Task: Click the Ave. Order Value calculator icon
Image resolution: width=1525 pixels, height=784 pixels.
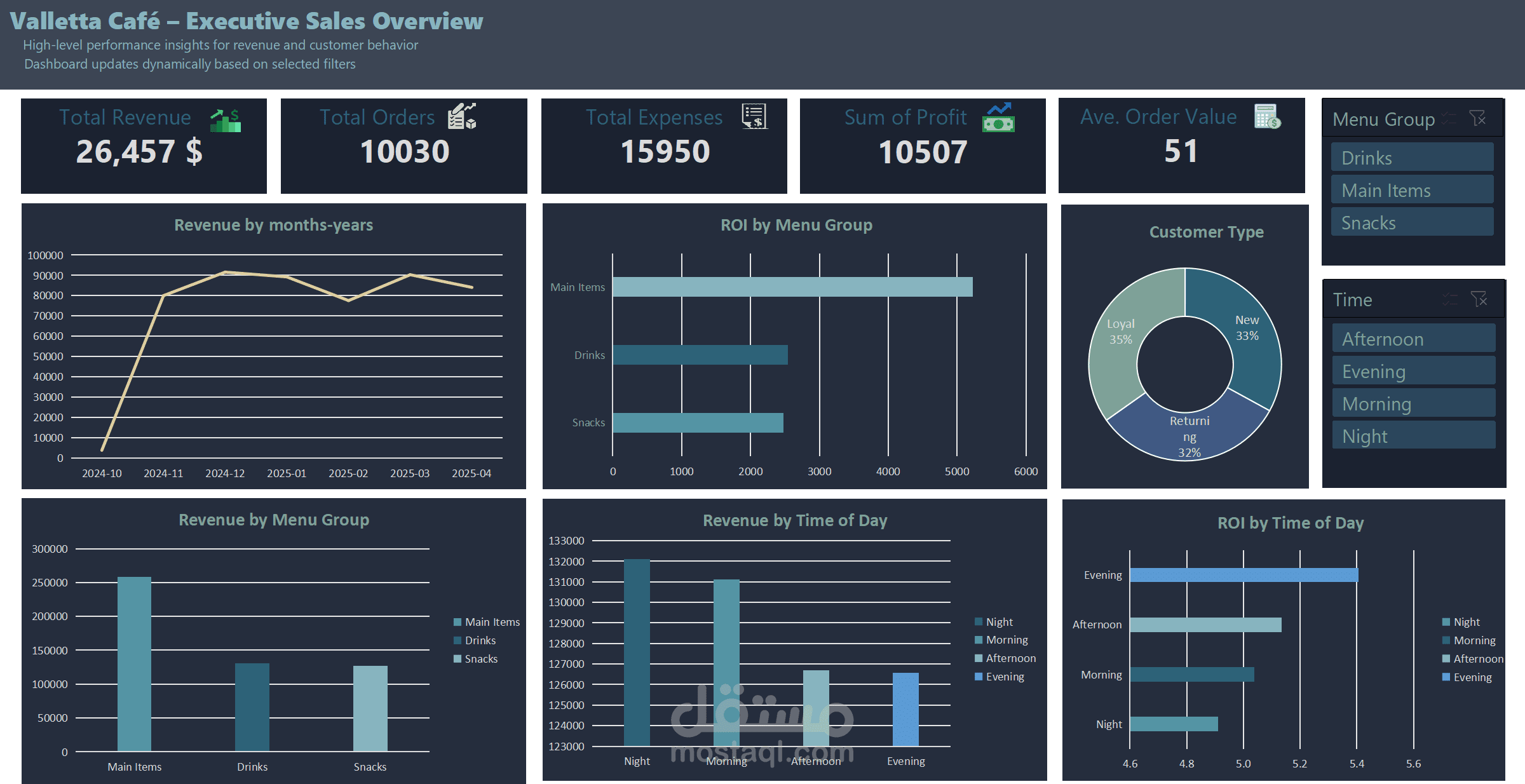Action: click(x=1267, y=116)
